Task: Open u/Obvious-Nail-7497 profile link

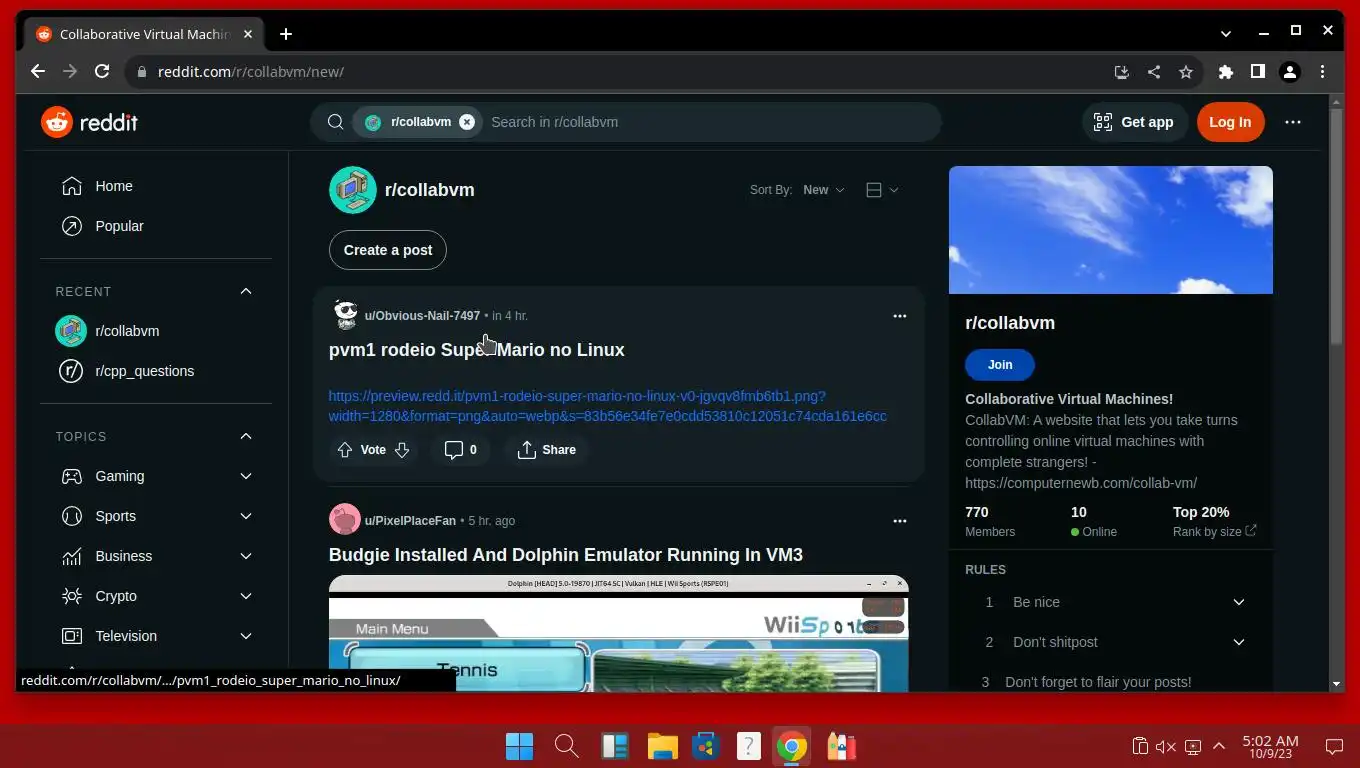Action: (x=422, y=316)
